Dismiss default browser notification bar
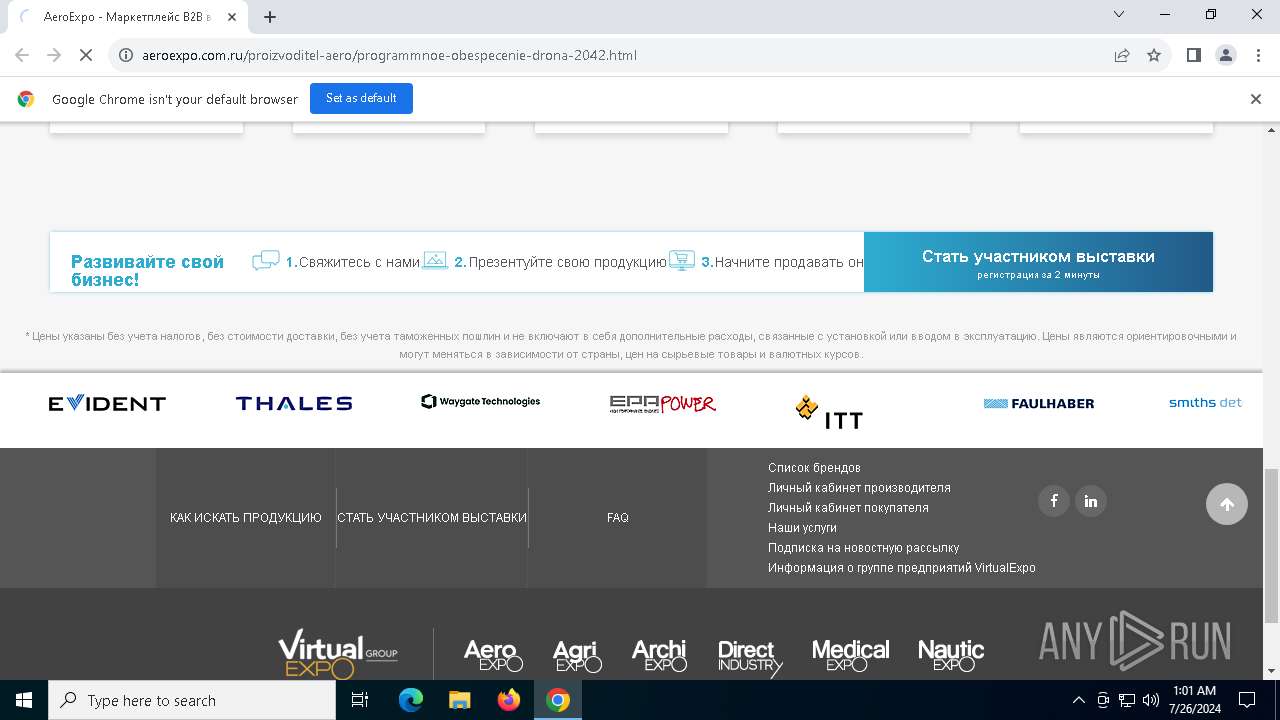This screenshot has width=1280, height=720. [1256, 99]
